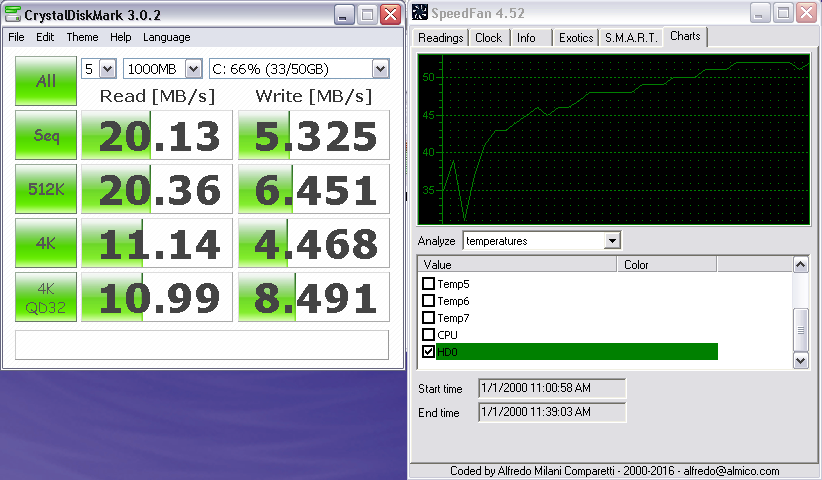This screenshot has width=822, height=480.
Task: Click the green HD0 color swatch
Action: [x=577, y=352]
